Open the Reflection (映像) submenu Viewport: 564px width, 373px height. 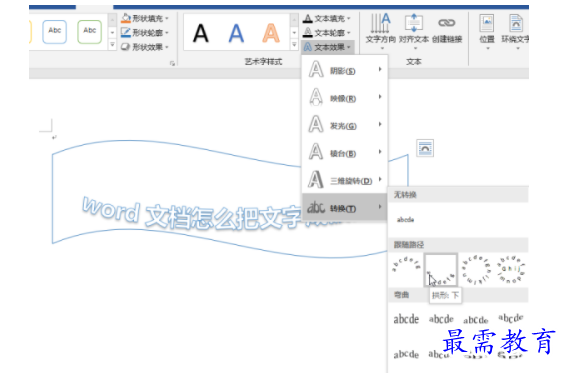pos(345,97)
